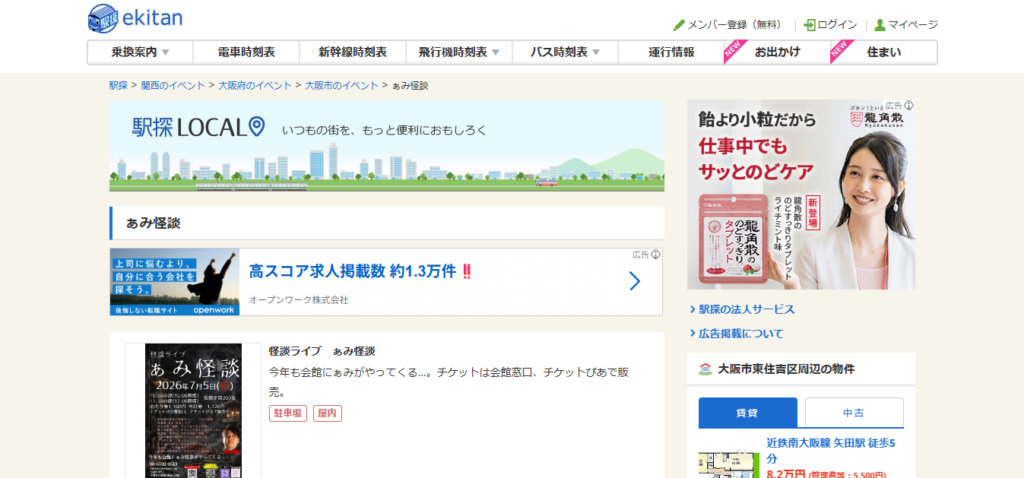Click the My Page person icon
The width and height of the screenshot is (1024, 478).
click(880, 25)
